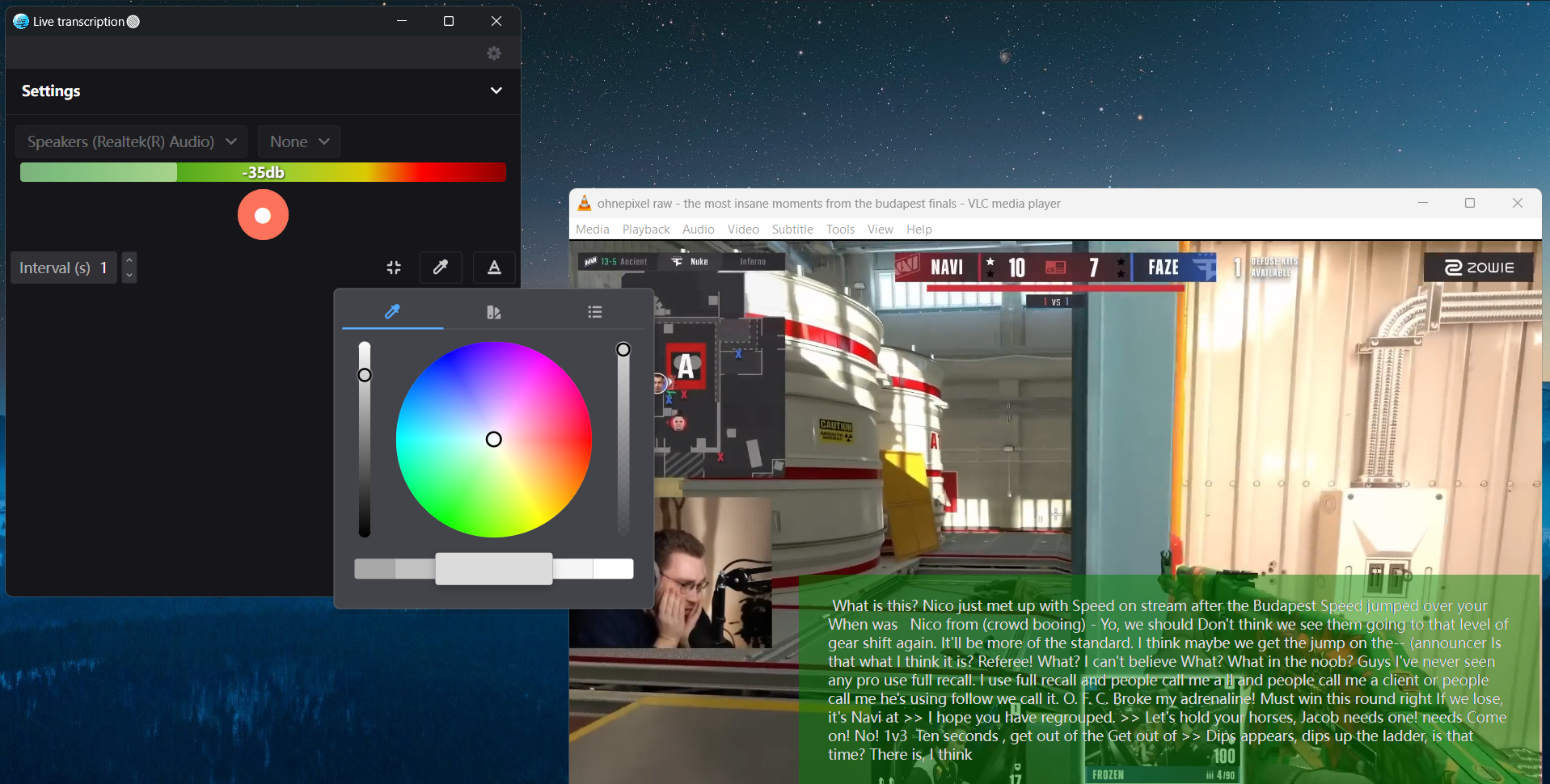Click the VLC video playback area
Viewport: 1550px width, 784px height.
click(1055, 512)
